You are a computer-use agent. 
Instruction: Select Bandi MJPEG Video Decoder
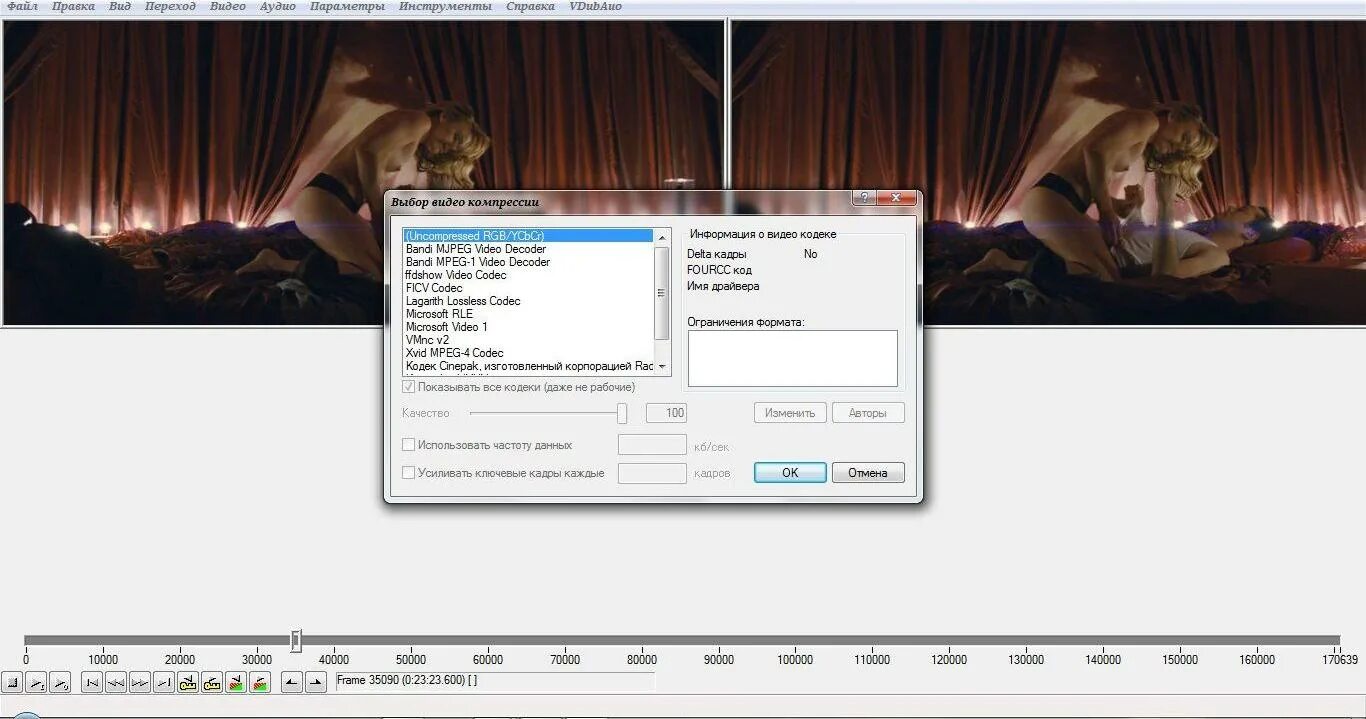click(528, 249)
